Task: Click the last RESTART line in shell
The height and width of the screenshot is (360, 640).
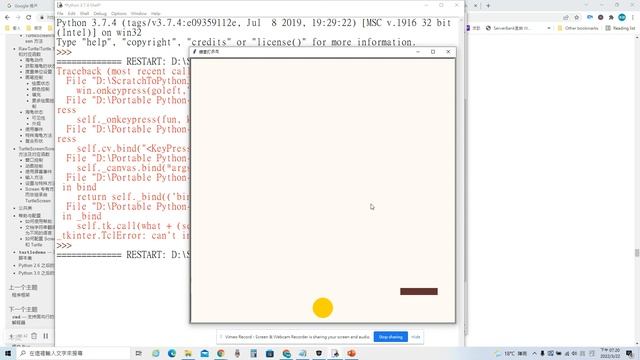Action: (x=123, y=255)
